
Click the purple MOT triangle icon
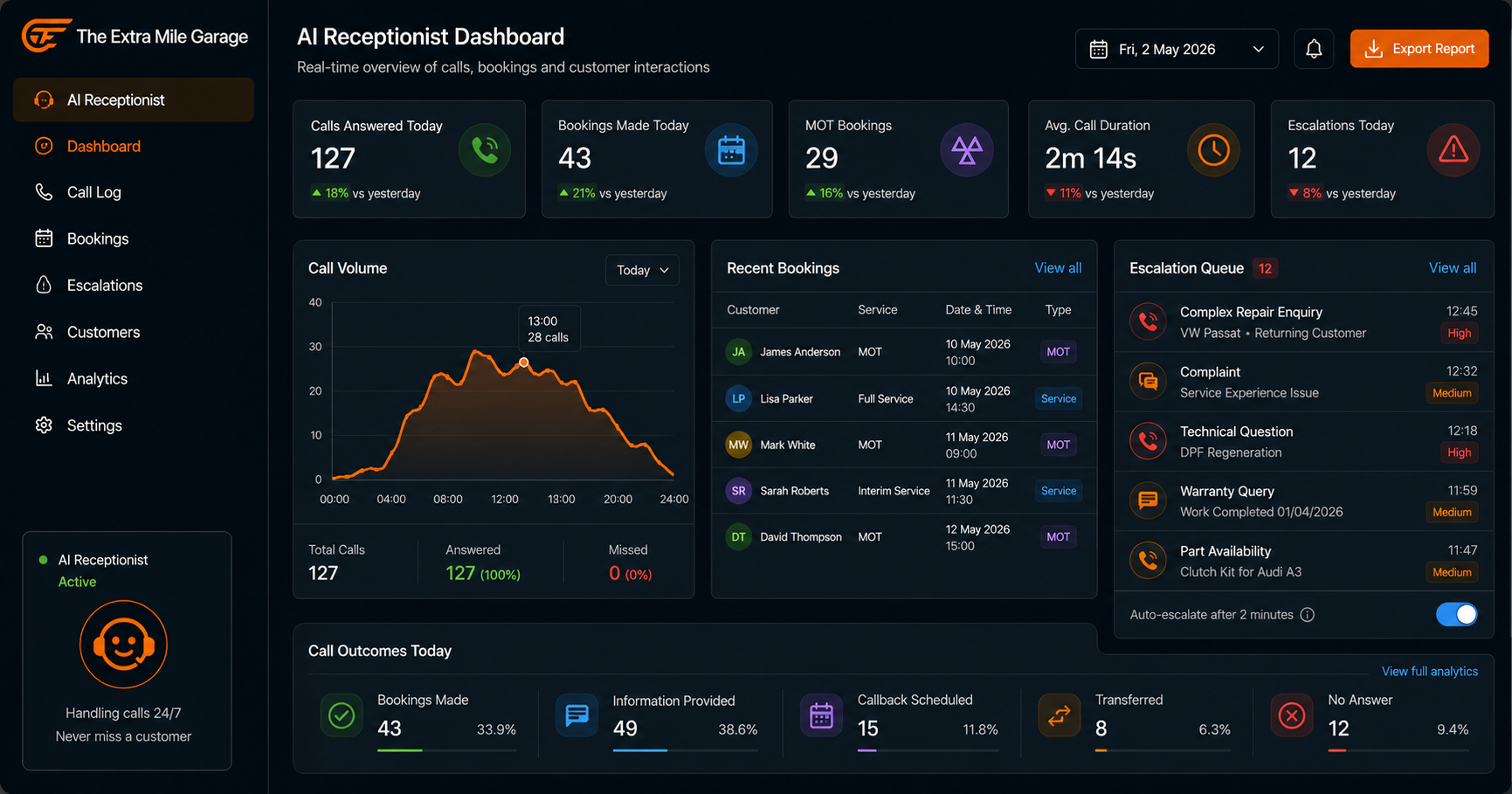(x=967, y=150)
